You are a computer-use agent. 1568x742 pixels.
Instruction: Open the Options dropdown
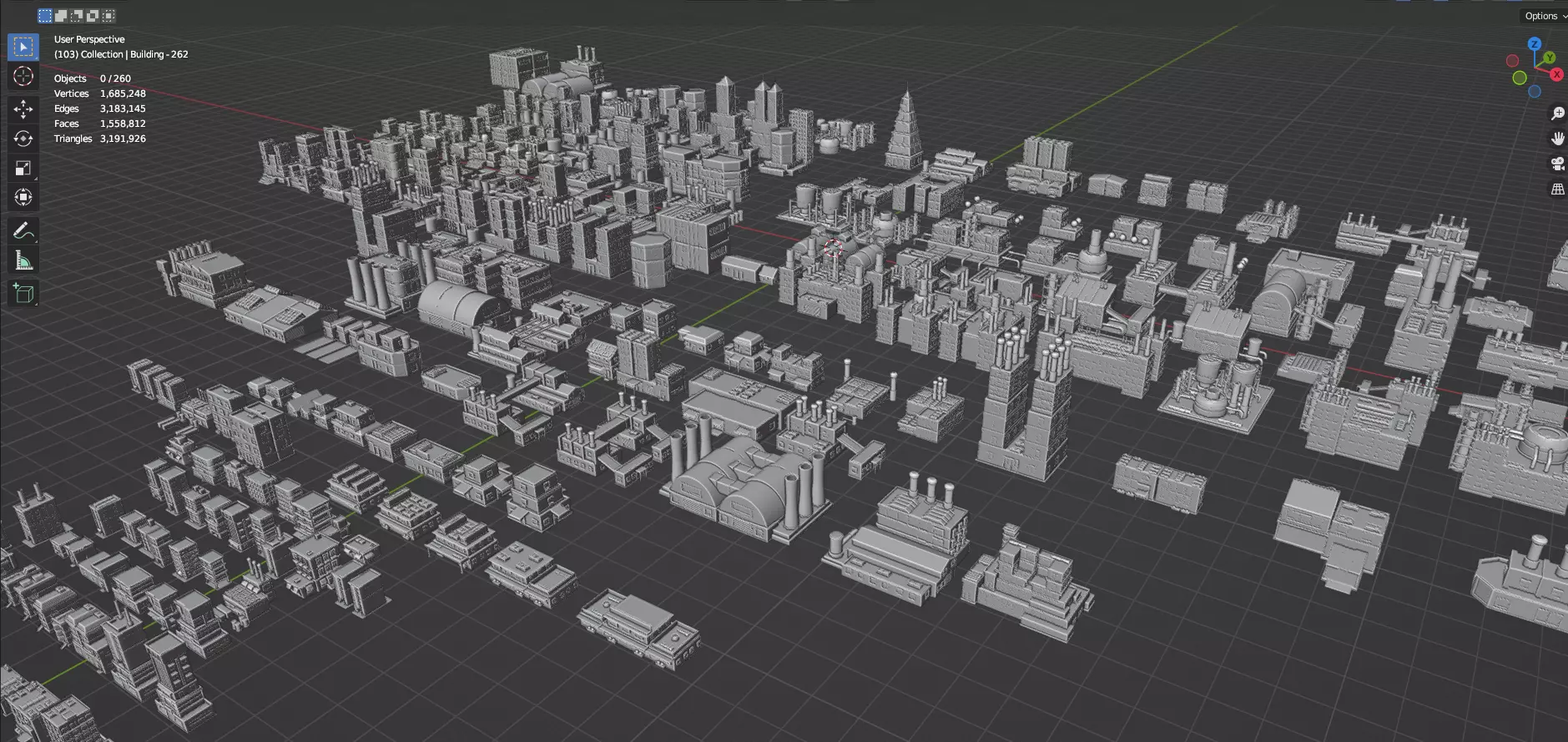coord(1545,16)
